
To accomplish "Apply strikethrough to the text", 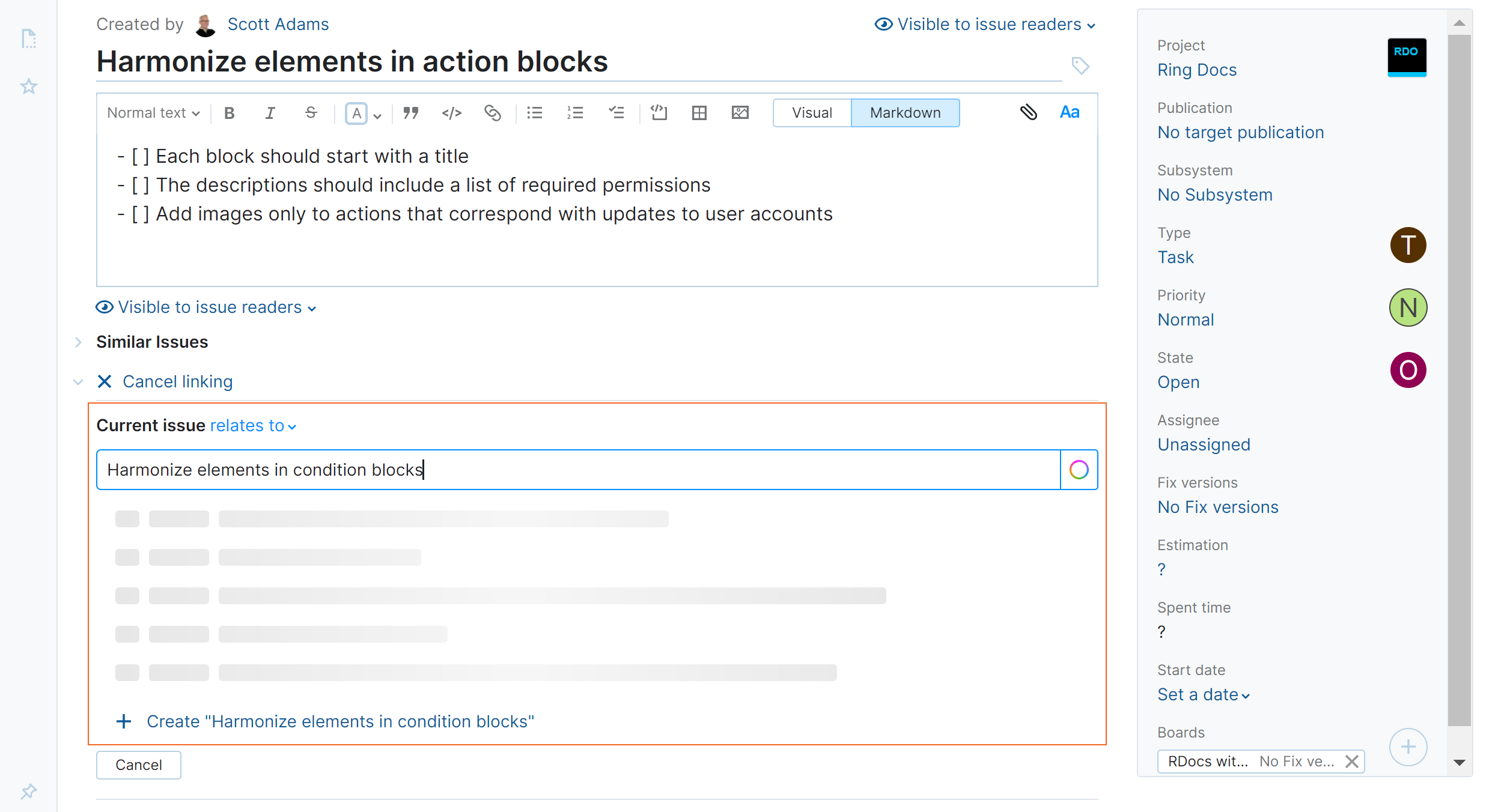I will pyautogui.click(x=311, y=112).
